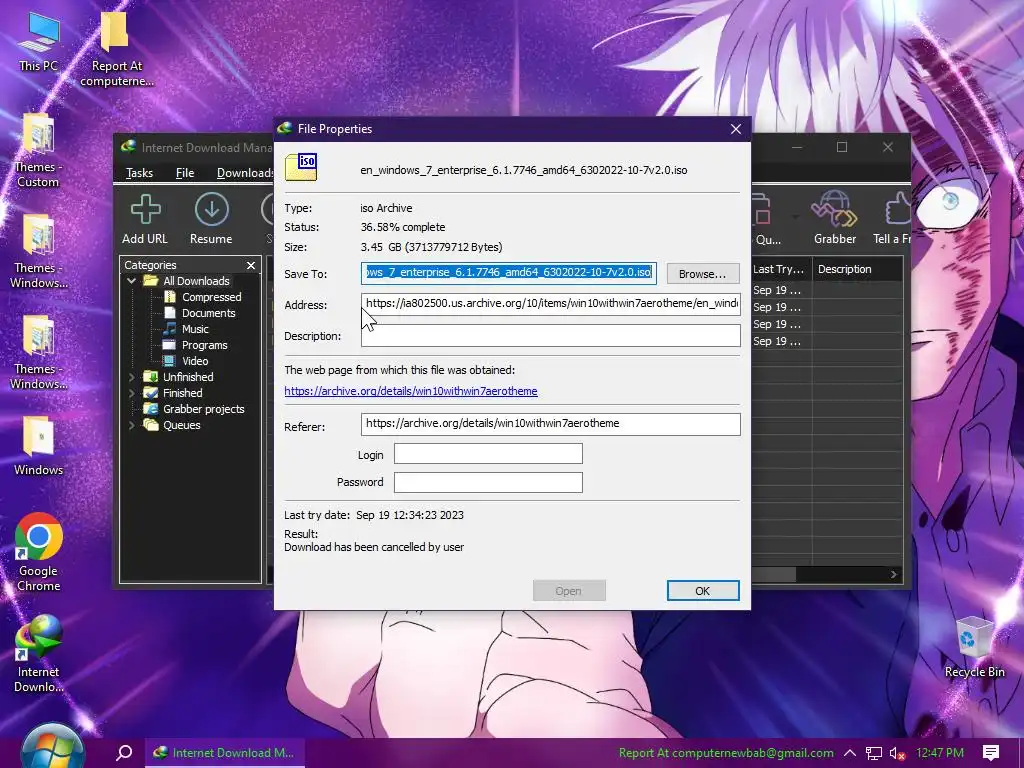Screen dimensions: 1024x768
Task: Select Grabber projects in the tree
Action: (203, 409)
